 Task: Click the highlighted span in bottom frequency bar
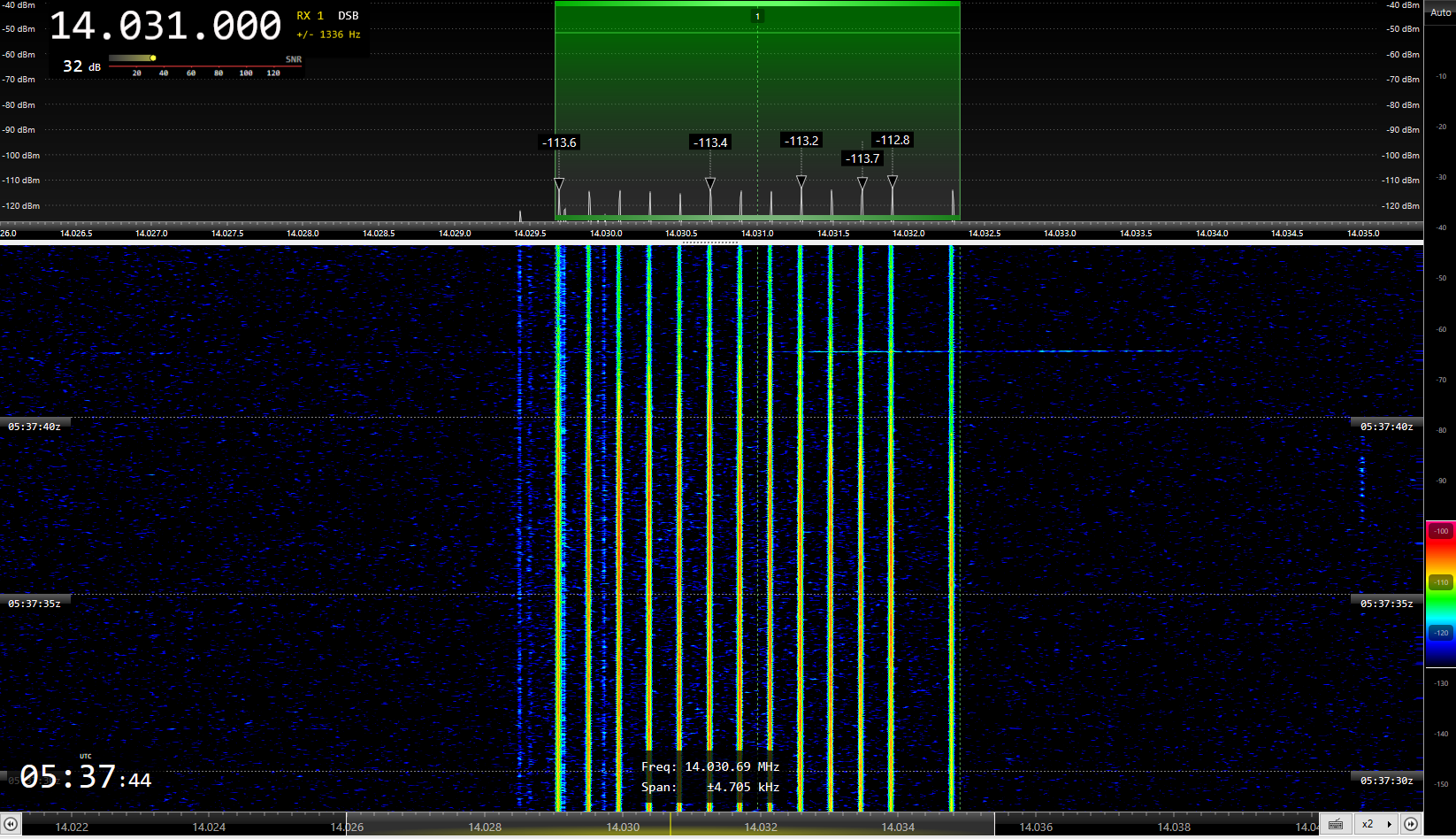click(x=670, y=827)
